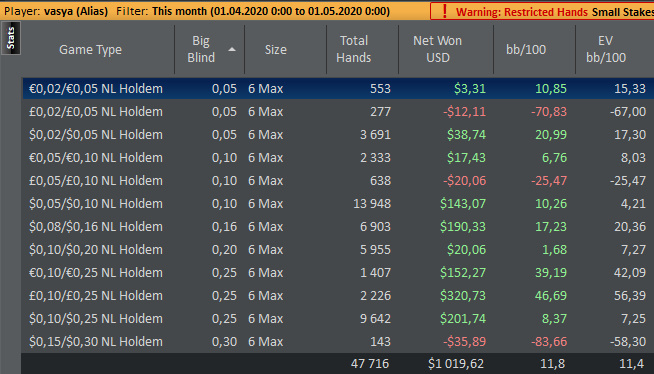The width and height of the screenshot is (654, 374).
Task: Select the €0,10/€0,25 NL Holdem row
Action: click(338, 272)
